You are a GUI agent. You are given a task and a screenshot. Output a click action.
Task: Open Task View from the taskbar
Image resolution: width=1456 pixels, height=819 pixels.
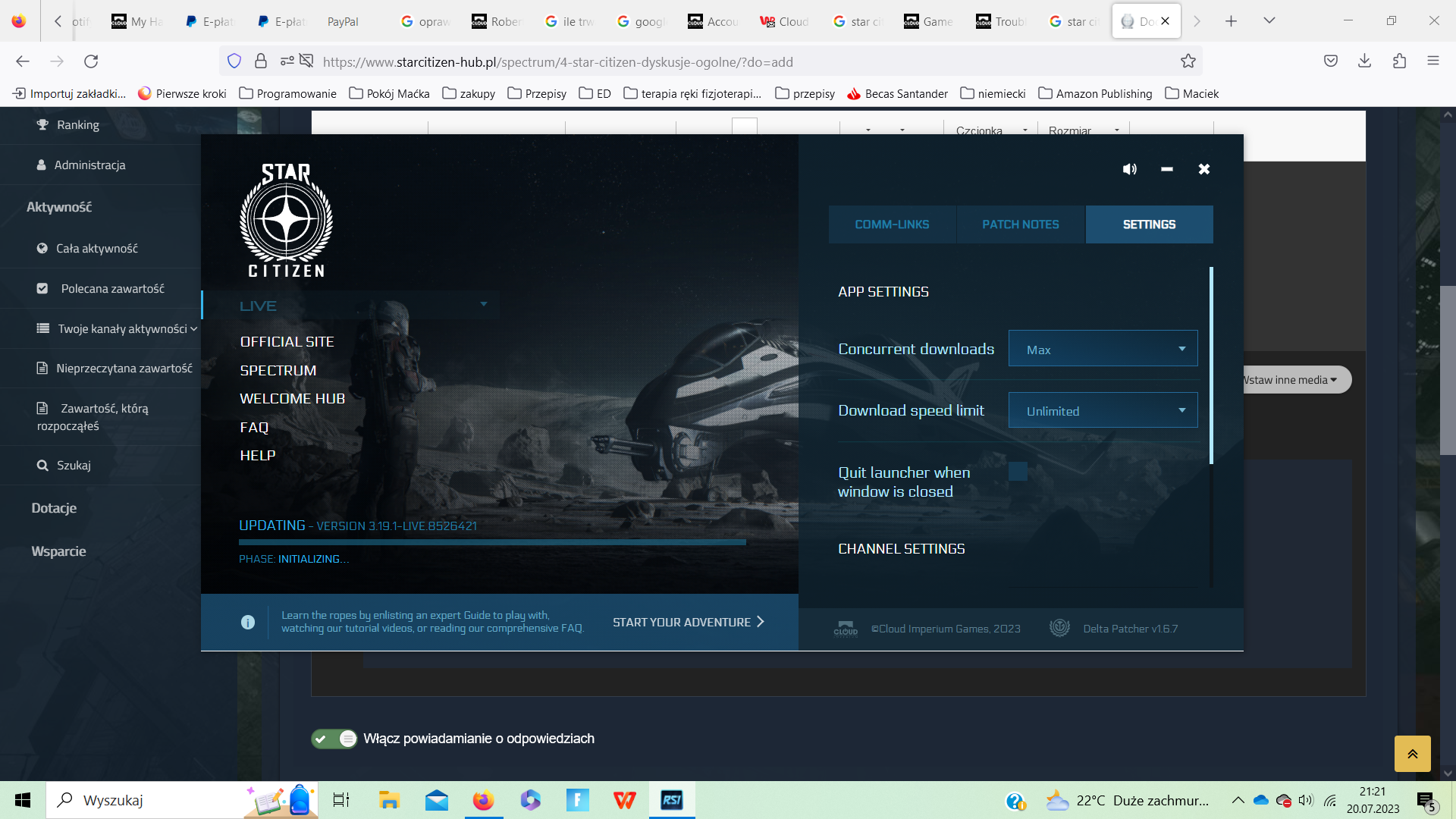[x=341, y=800]
